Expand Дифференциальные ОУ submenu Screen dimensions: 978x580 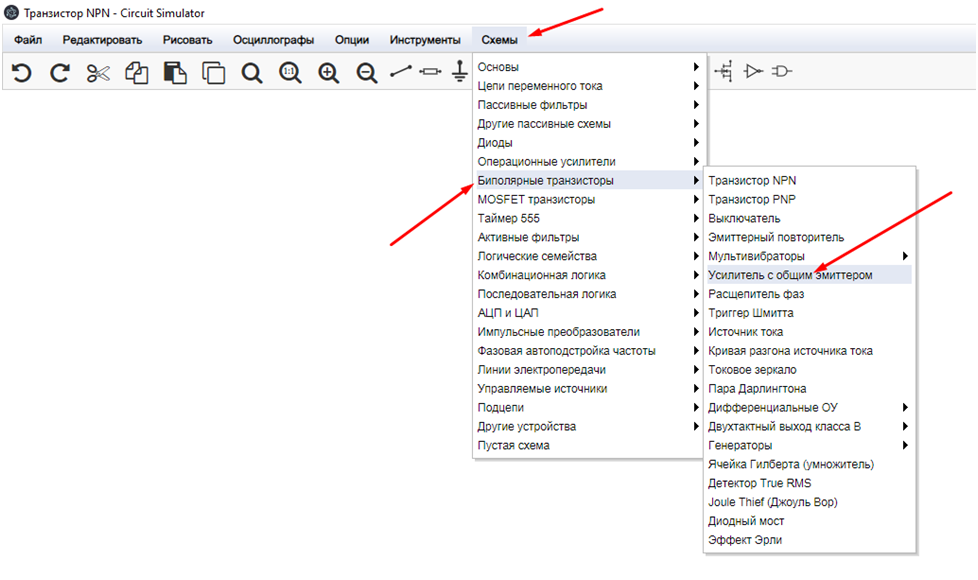809,407
